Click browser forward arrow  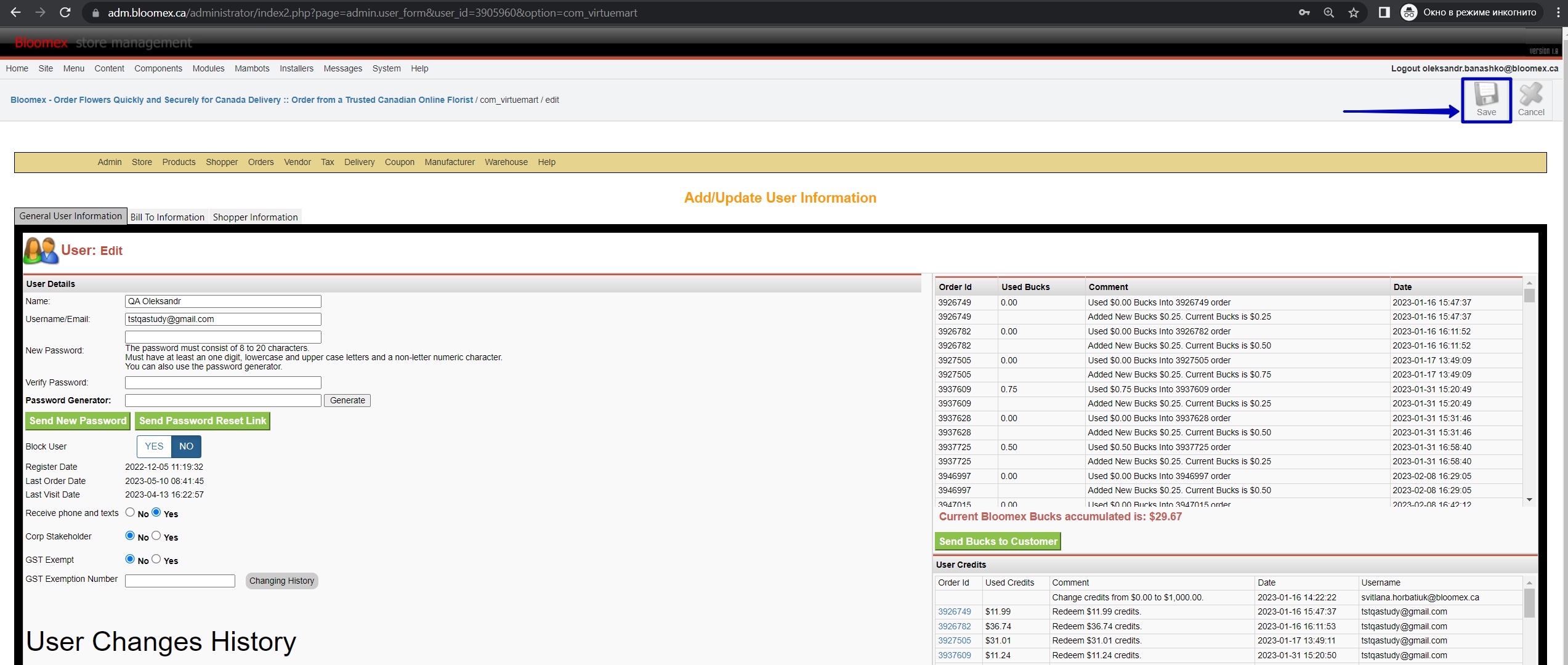(x=41, y=12)
